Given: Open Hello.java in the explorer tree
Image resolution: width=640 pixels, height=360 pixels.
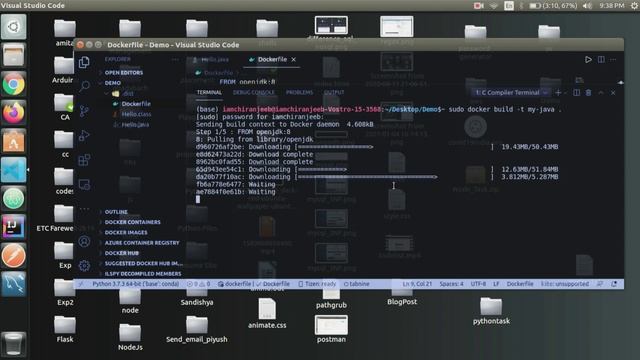Looking at the screenshot, I should [135, 124].
